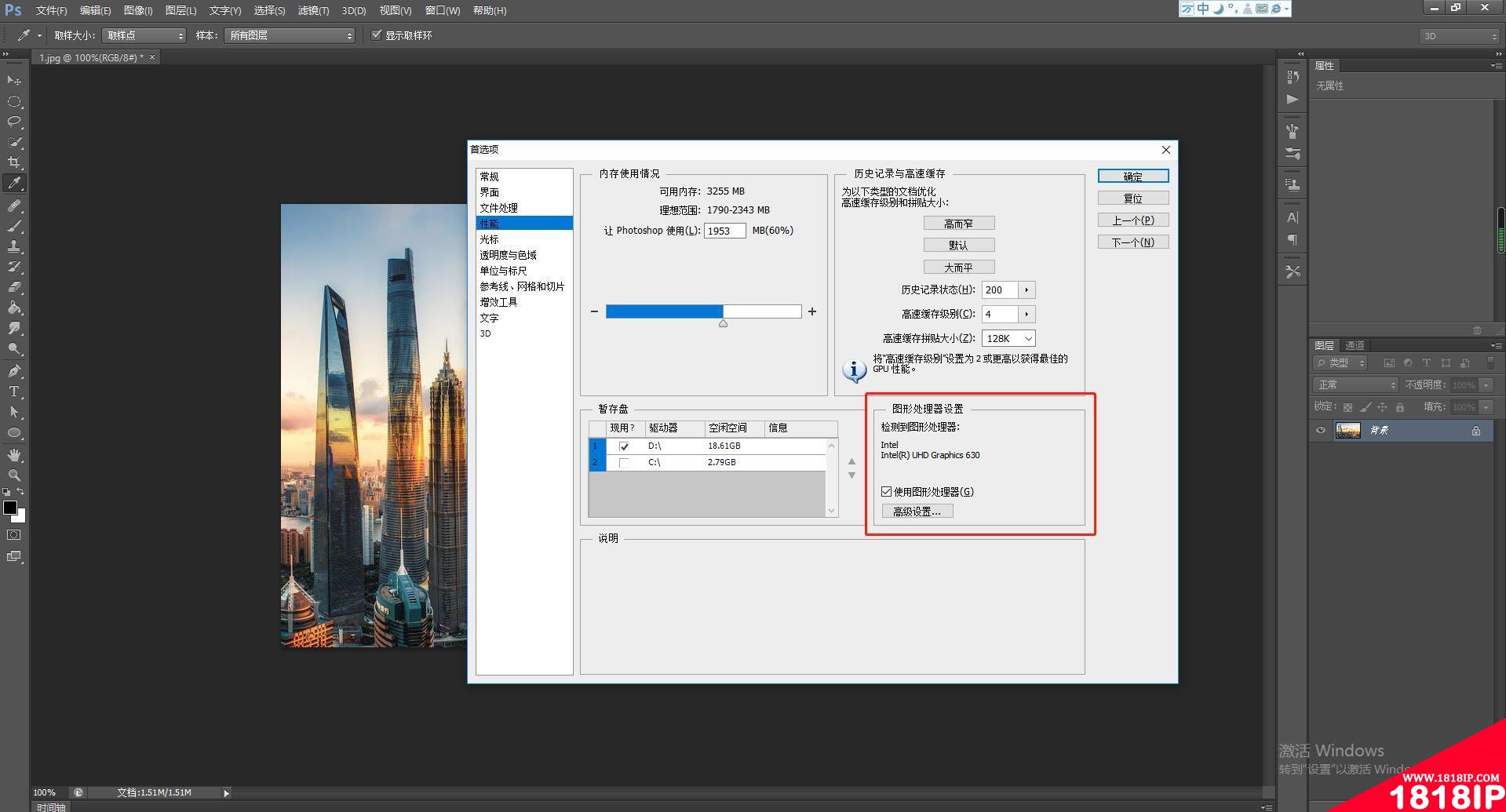This screenshot has width=1506, height=812.
Task: Open Advanced Settings for graphics processor
Action: (917, 512)
